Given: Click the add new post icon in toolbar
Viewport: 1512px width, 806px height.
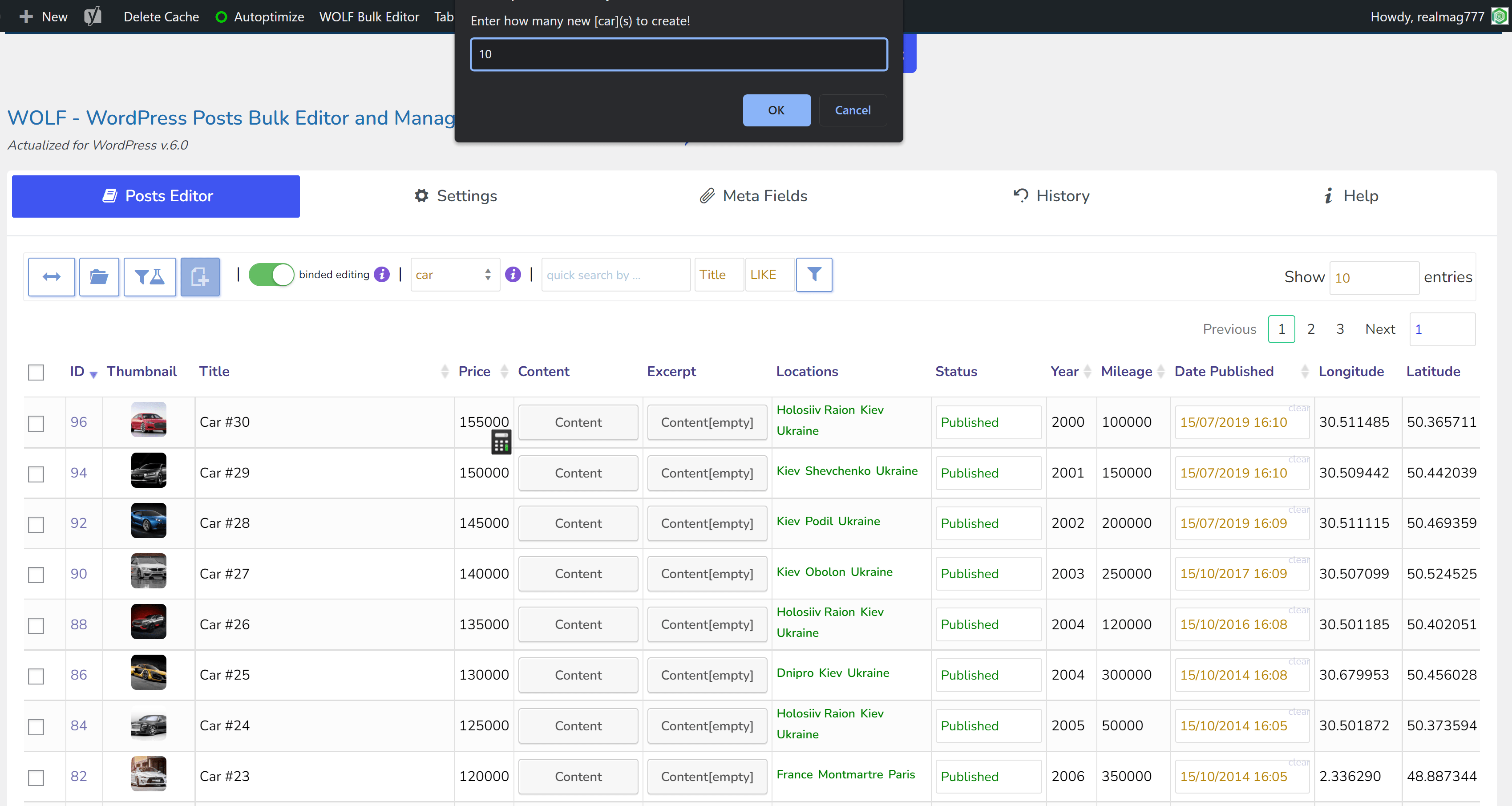Looking at the screenshot, I should click(199, 275).
